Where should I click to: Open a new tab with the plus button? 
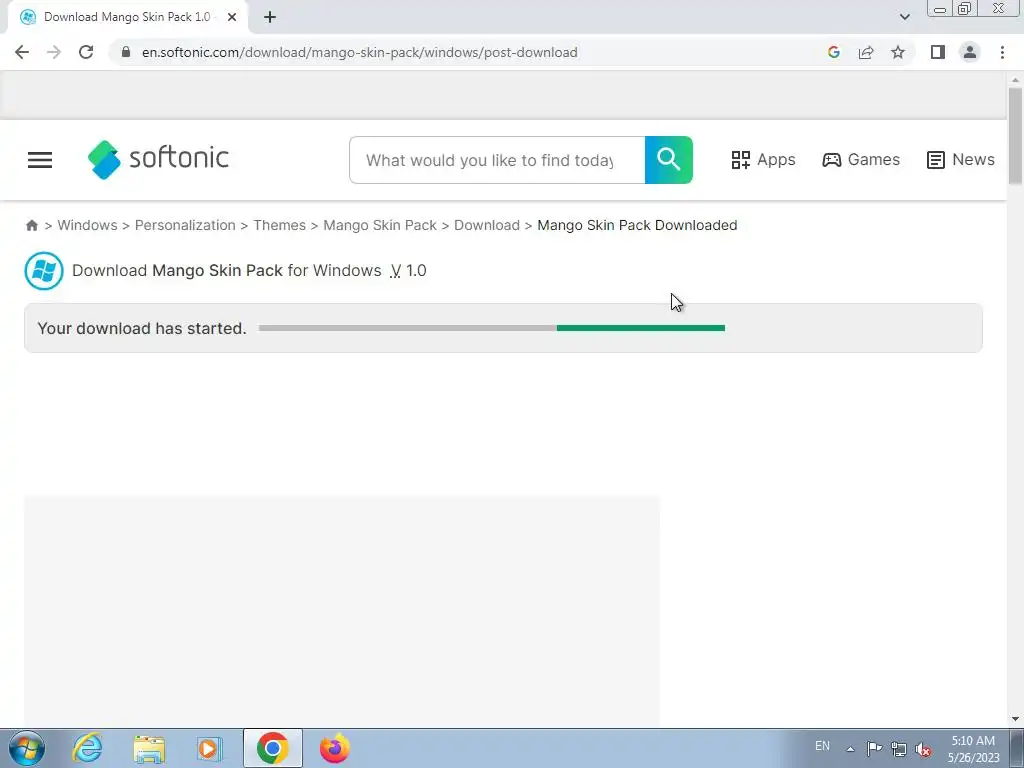click(x=270, y=17)
